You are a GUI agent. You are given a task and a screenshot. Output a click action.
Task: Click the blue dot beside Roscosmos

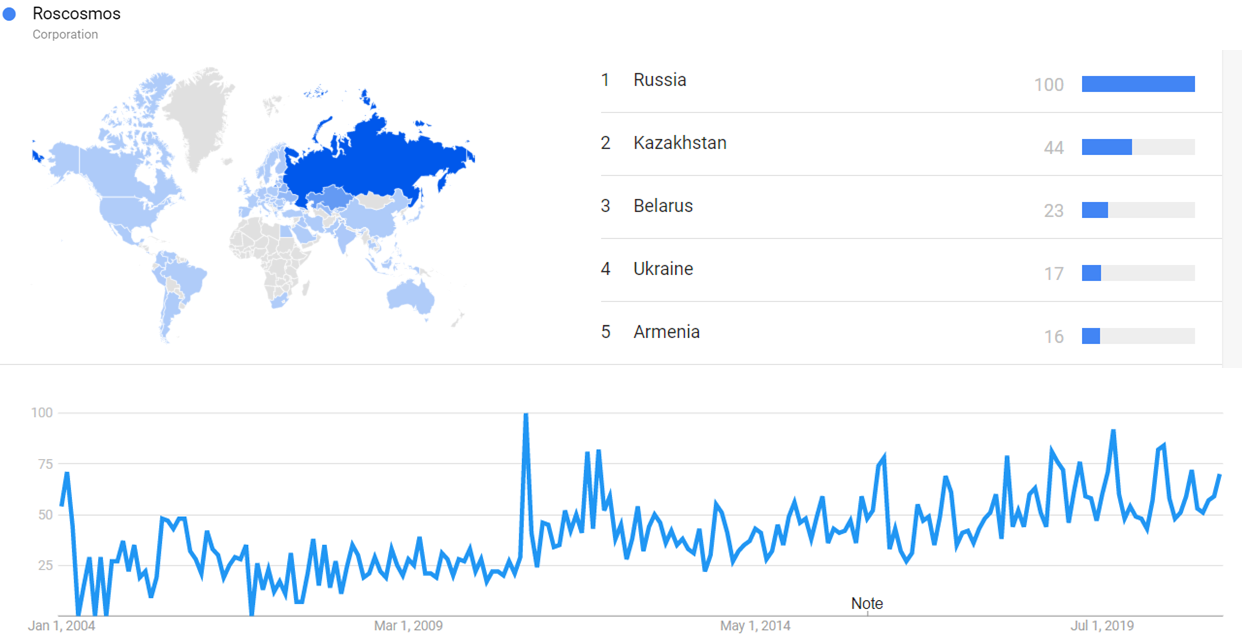coord(10,15)
